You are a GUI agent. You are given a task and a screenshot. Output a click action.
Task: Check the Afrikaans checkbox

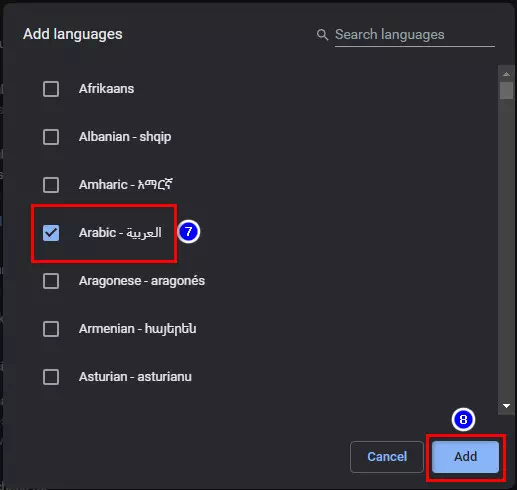pos(51,89)
